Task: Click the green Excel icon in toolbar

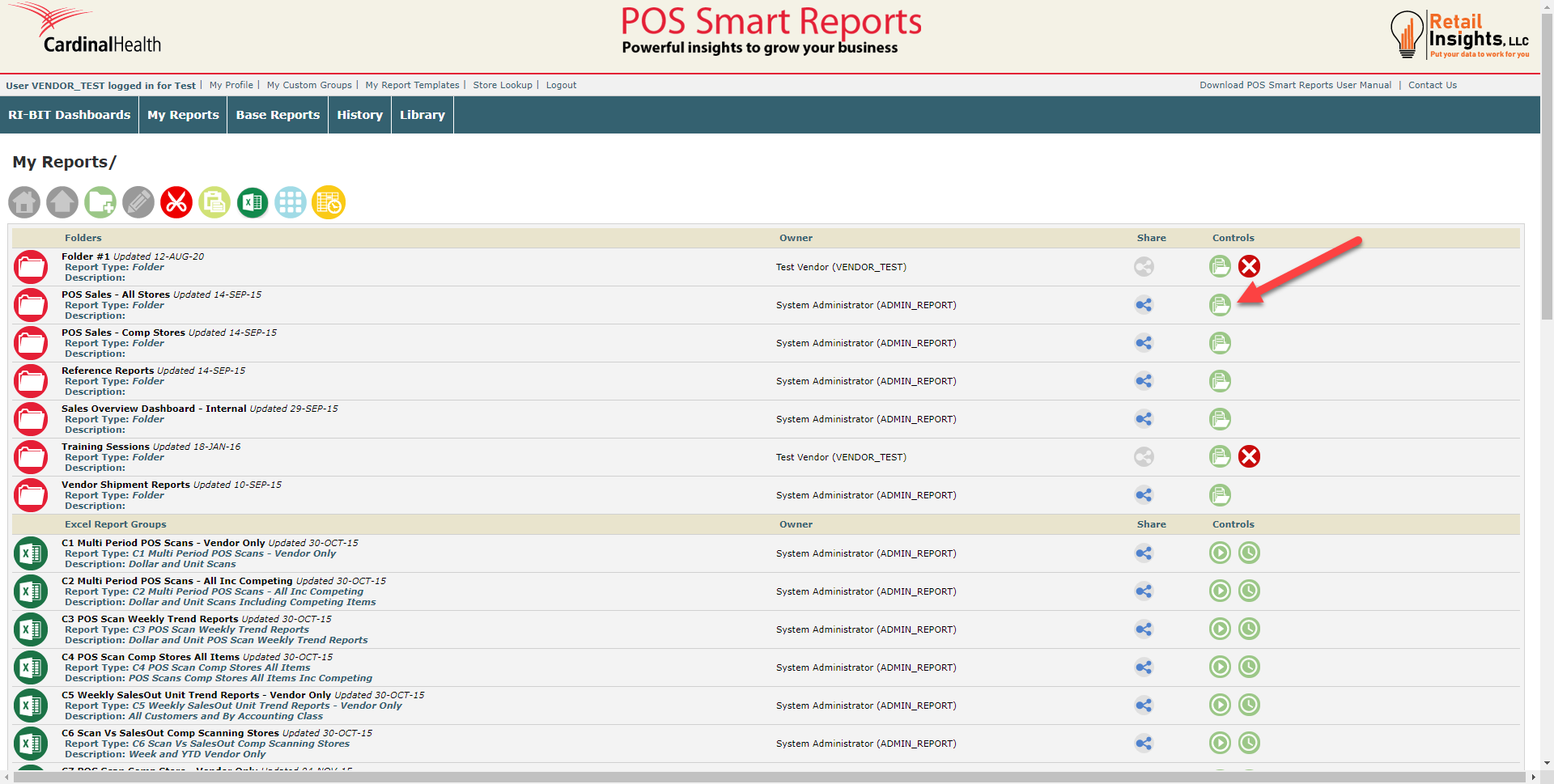Action: (x=253, y=202)
